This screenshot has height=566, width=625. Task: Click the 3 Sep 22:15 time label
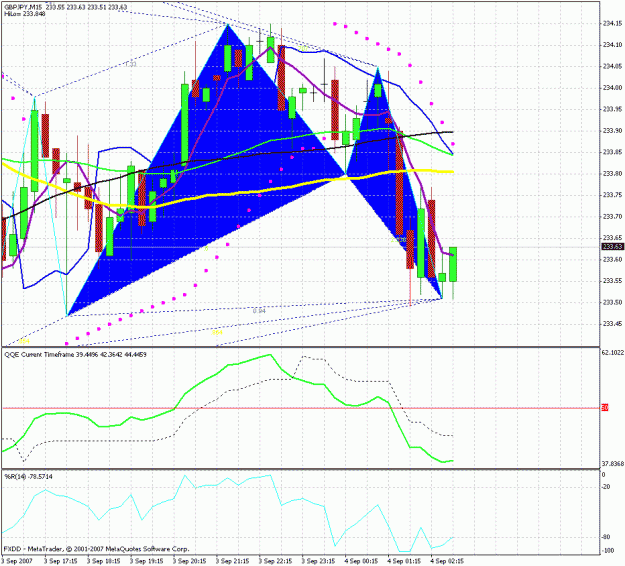(275, 561)
